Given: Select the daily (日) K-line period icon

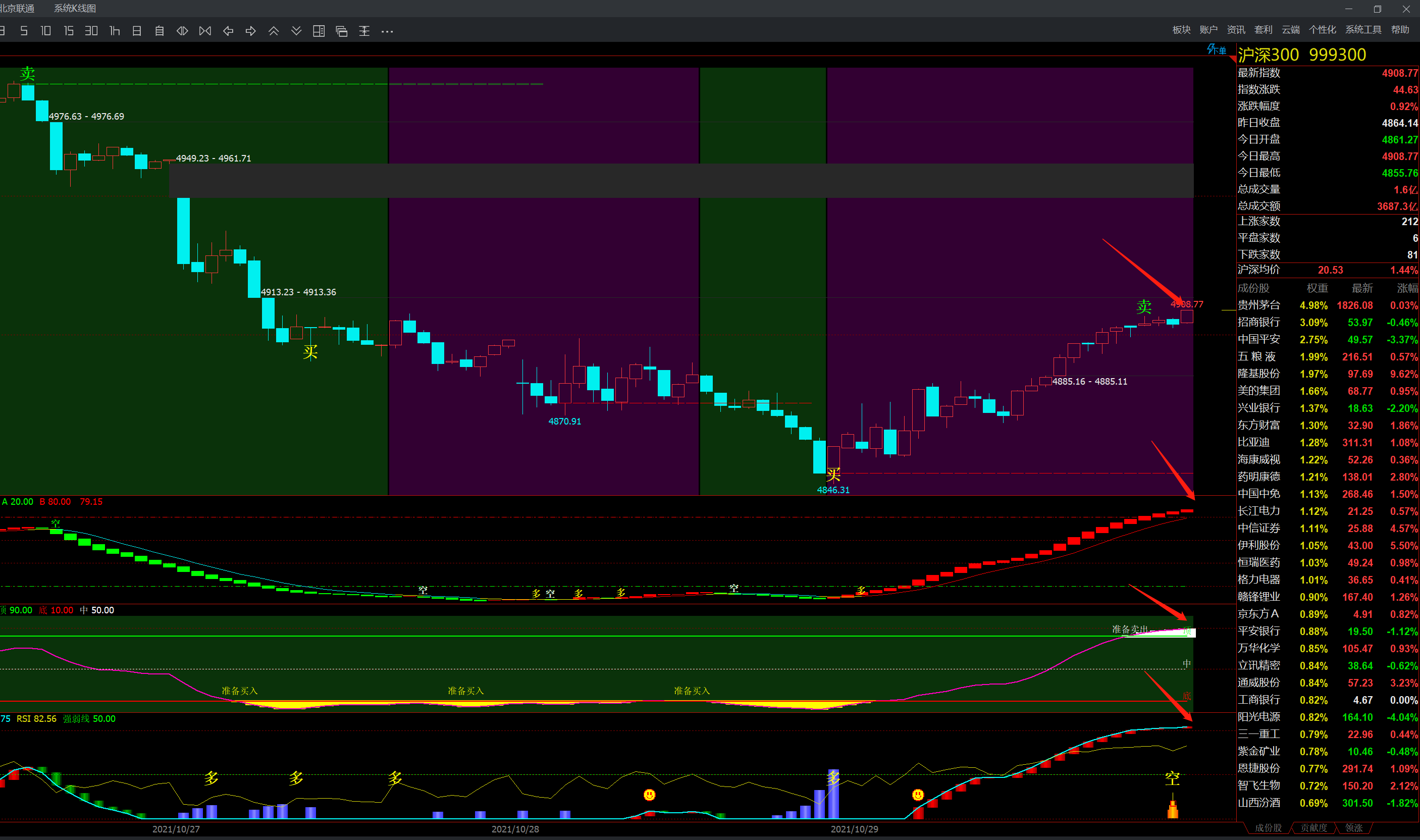Looking at the screenshot, I should (x=137, y=31).
